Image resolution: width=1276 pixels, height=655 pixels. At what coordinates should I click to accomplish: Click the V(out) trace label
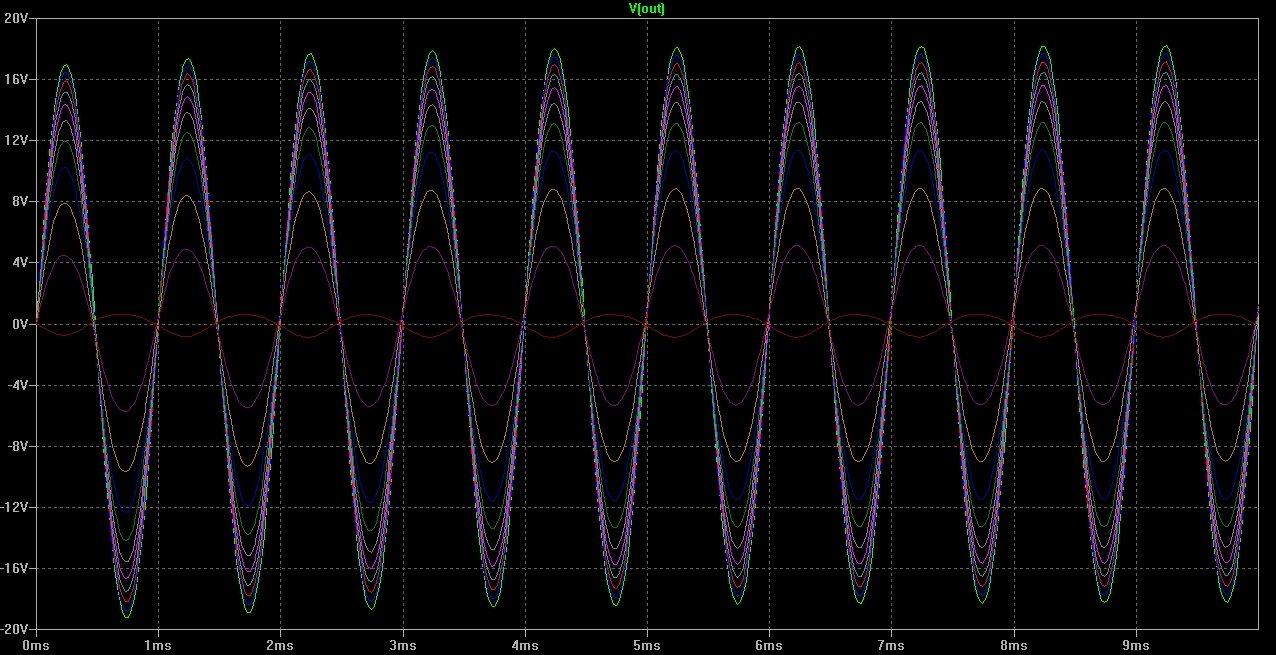647,8
